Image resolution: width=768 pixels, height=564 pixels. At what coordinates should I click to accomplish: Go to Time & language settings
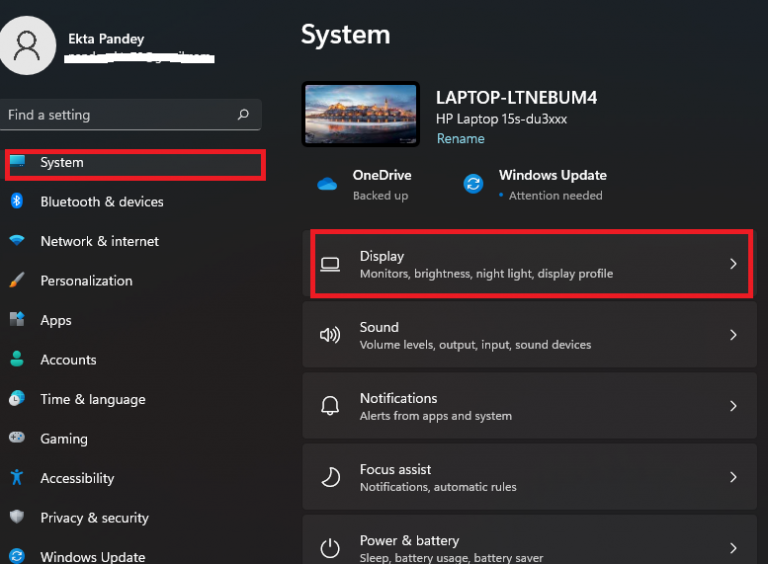92,399
